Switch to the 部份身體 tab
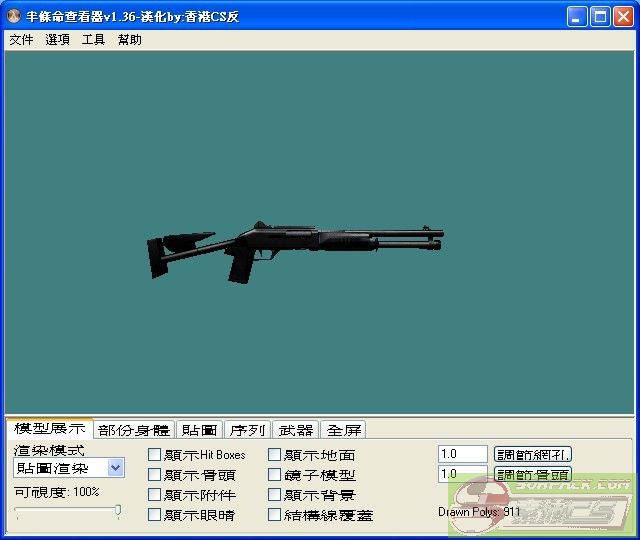 [x=134, y=430]
